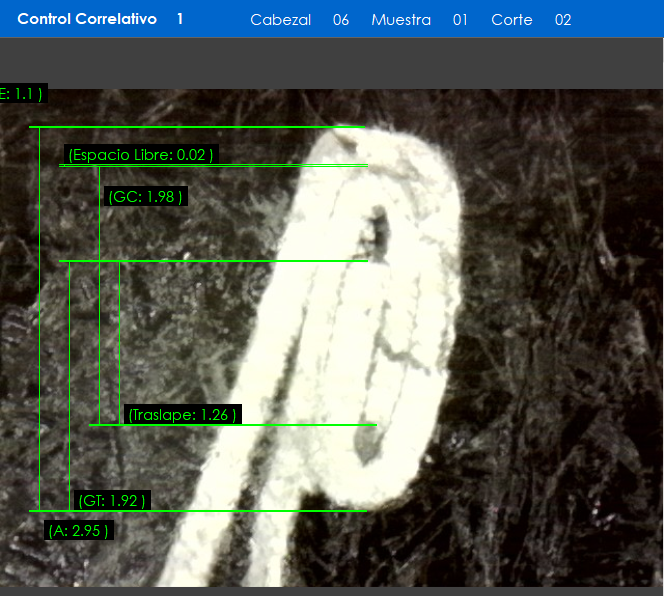Click the Cabezal header label
Screen dimensions: 664x596
[x=280, y=20]
